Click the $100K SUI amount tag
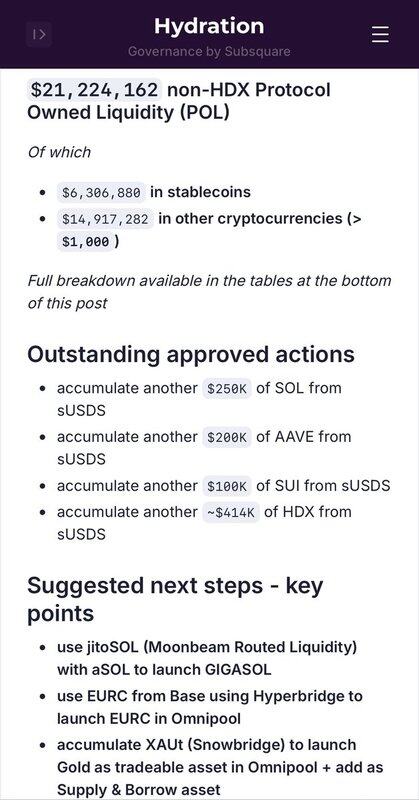 click(x=227, y=486)
